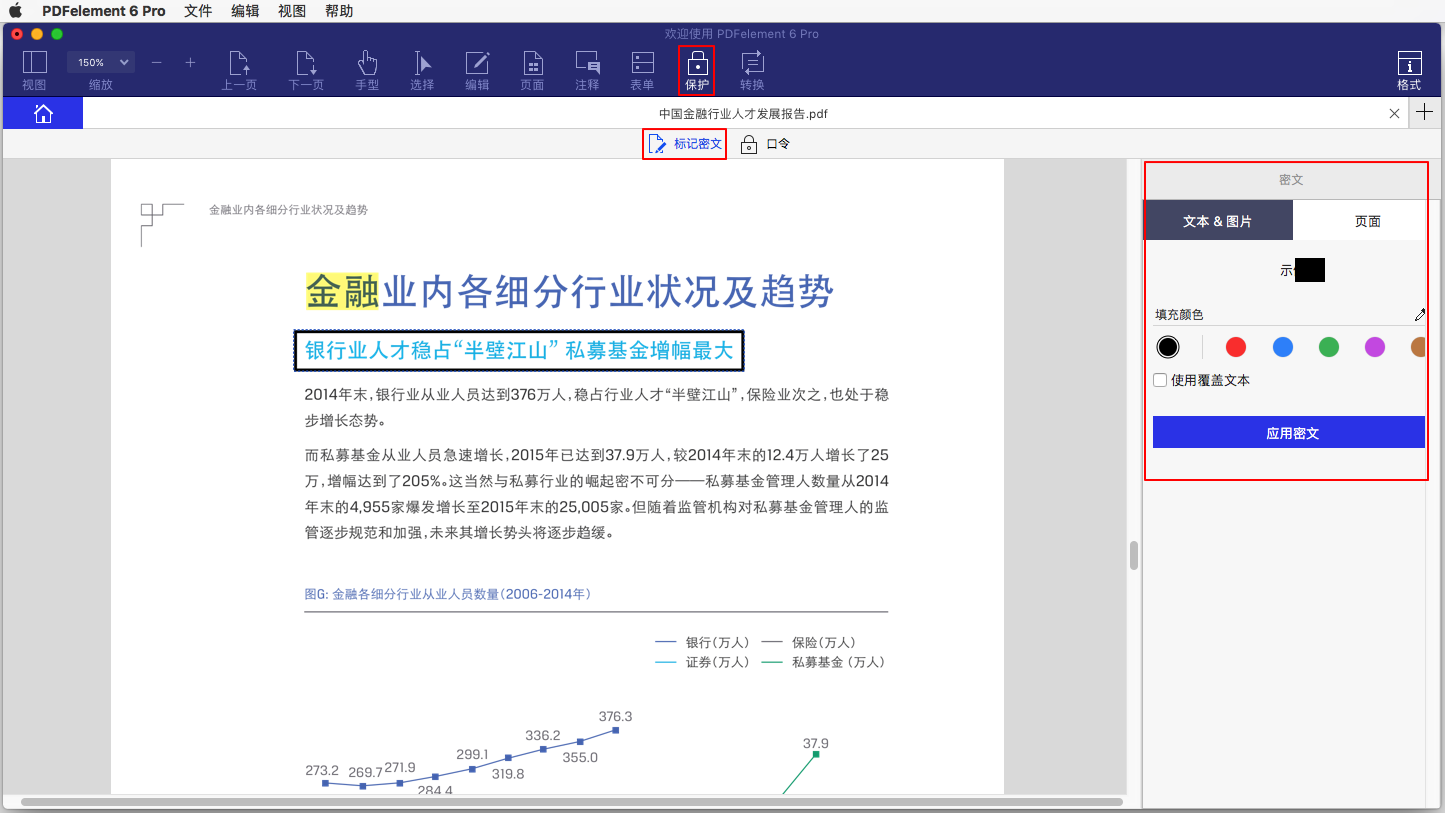The width and height of the screenshot is (1445, 813).
Task: Click the Annotate (注释) toolbar icon
Action: coord(587,64)
